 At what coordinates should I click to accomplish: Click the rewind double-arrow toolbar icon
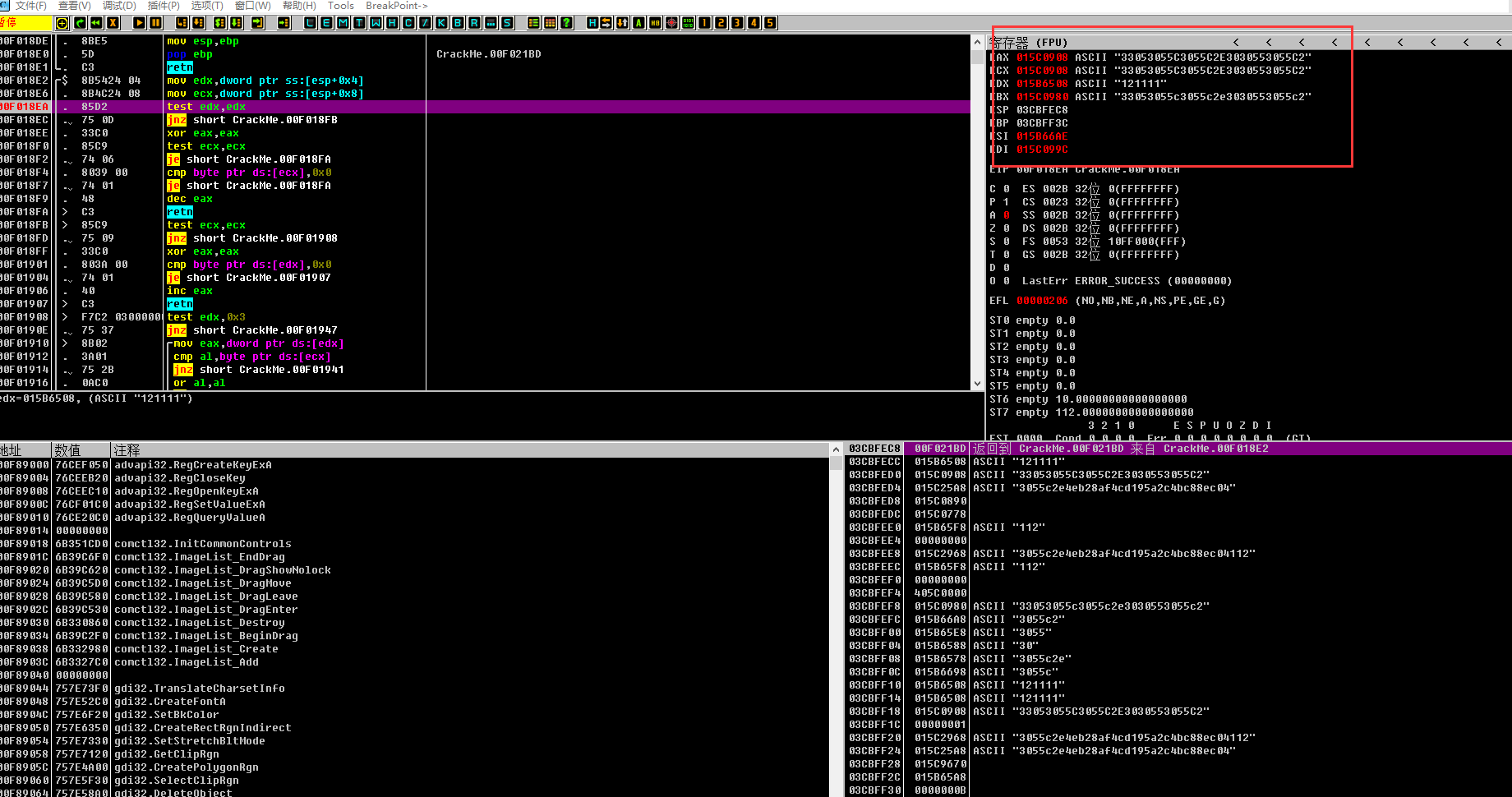pos(97,23)
